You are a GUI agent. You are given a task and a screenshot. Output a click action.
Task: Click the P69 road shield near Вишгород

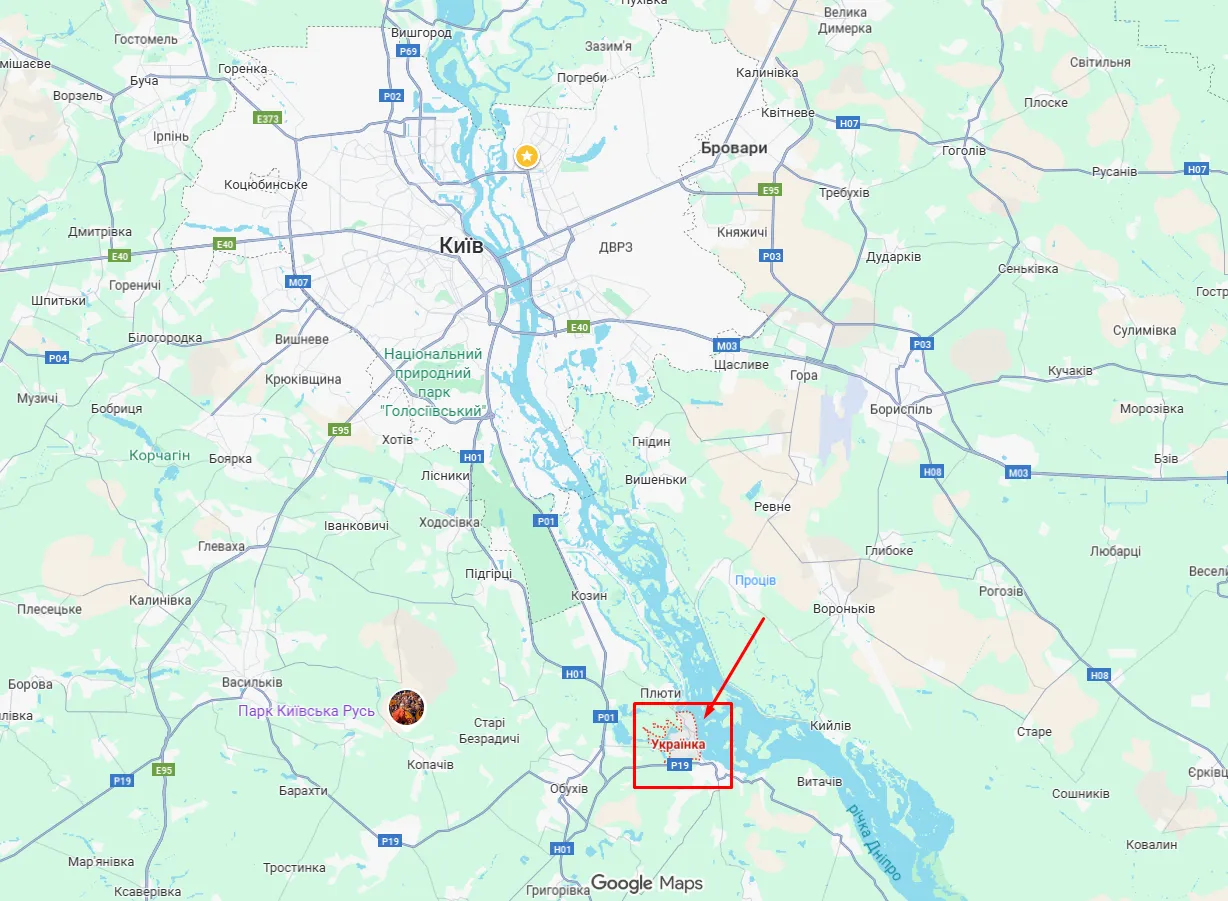(x=407, y=51)
